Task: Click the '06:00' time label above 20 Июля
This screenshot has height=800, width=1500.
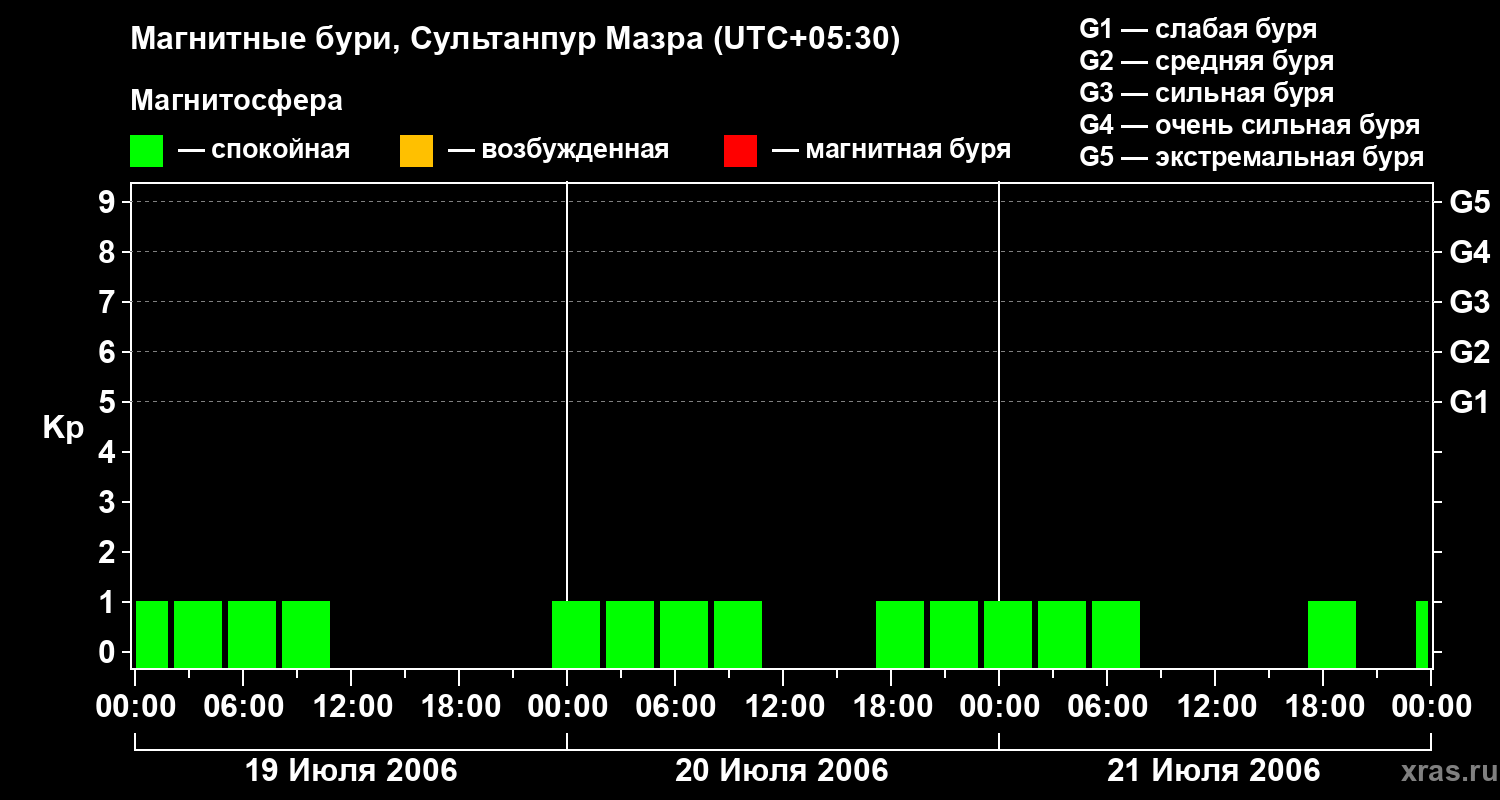Action: (676, 707)
